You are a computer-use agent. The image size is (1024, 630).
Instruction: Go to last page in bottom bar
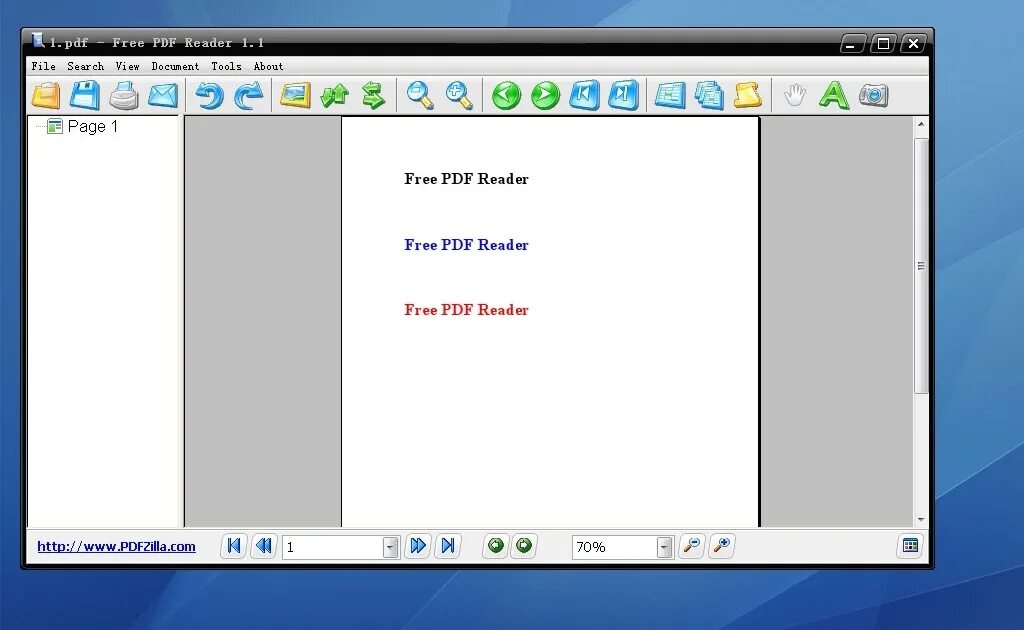[448, 546]
